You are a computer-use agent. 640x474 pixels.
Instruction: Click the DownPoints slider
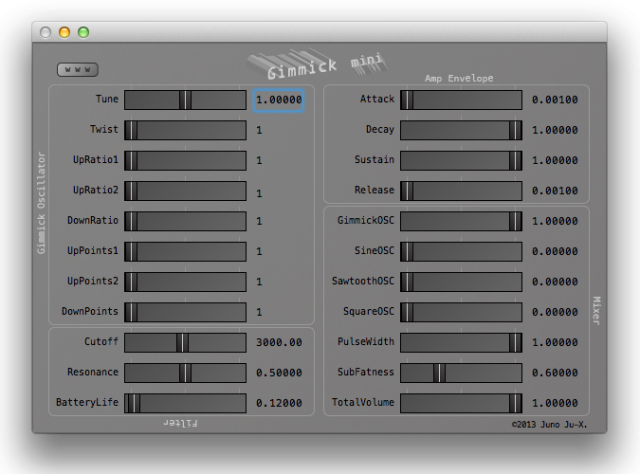[185, 312]
